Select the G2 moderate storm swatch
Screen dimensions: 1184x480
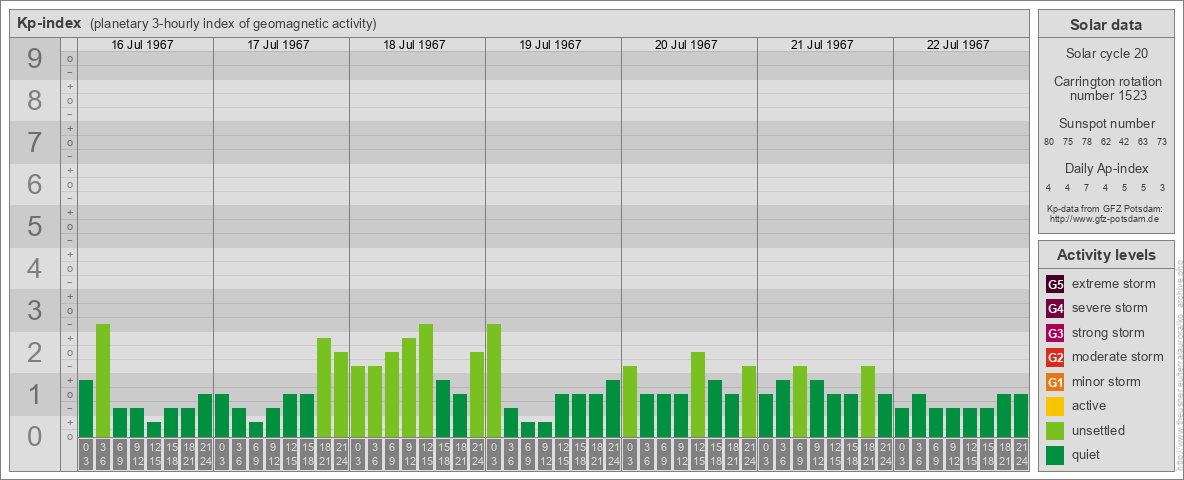point(1055,357)
